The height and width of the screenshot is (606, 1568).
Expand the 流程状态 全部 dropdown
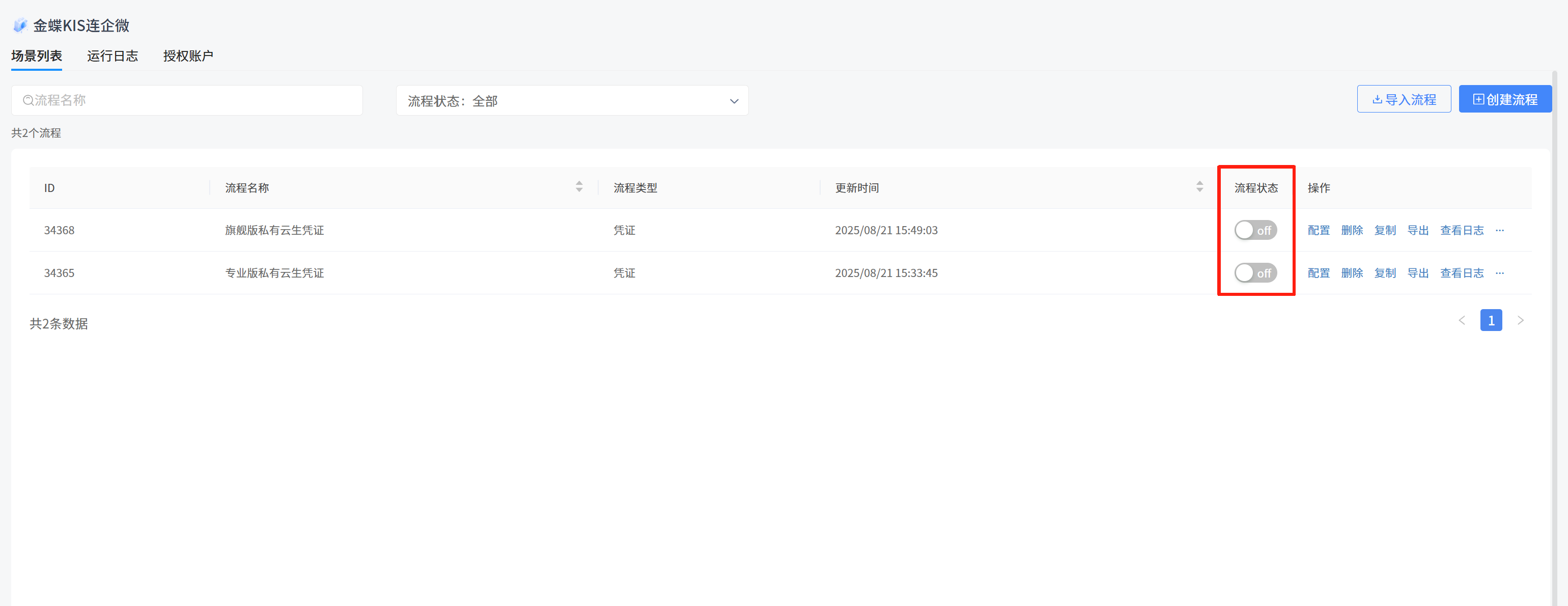pyautogui.click(x=572, y=100)
